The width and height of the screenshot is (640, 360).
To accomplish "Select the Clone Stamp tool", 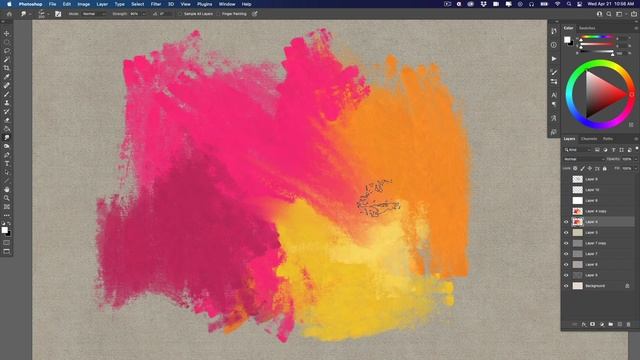I will (7, 103).
